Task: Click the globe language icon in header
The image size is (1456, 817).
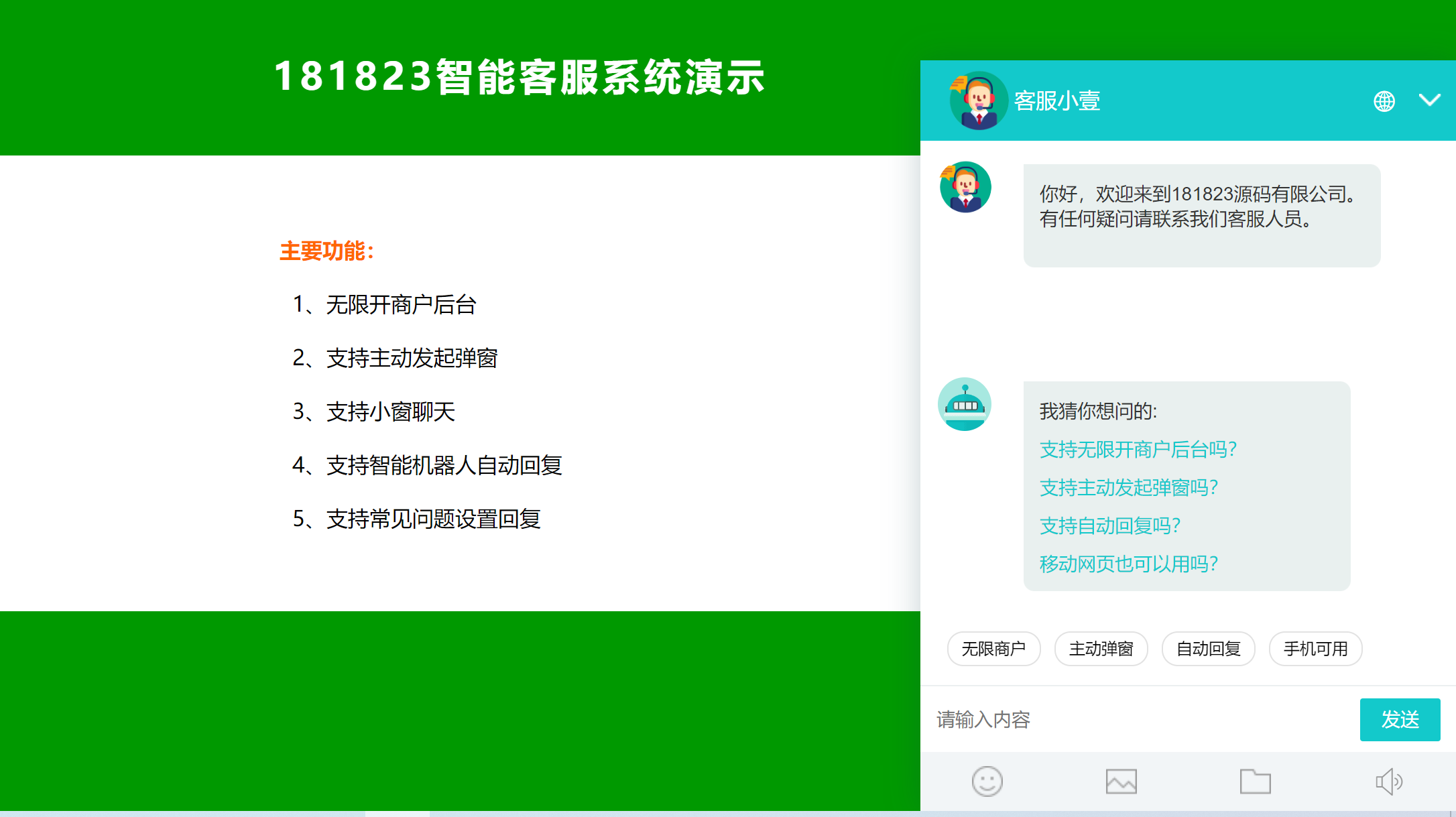Action: pos(1384,101)
